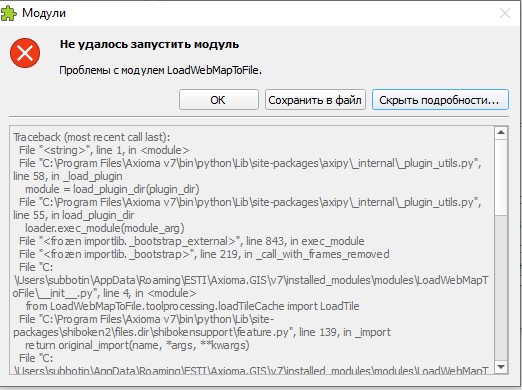Screen dimensions: 522x390
Task: Click line return original_import(name, *args, **kwargs)
Action: [x=137, y=345]
